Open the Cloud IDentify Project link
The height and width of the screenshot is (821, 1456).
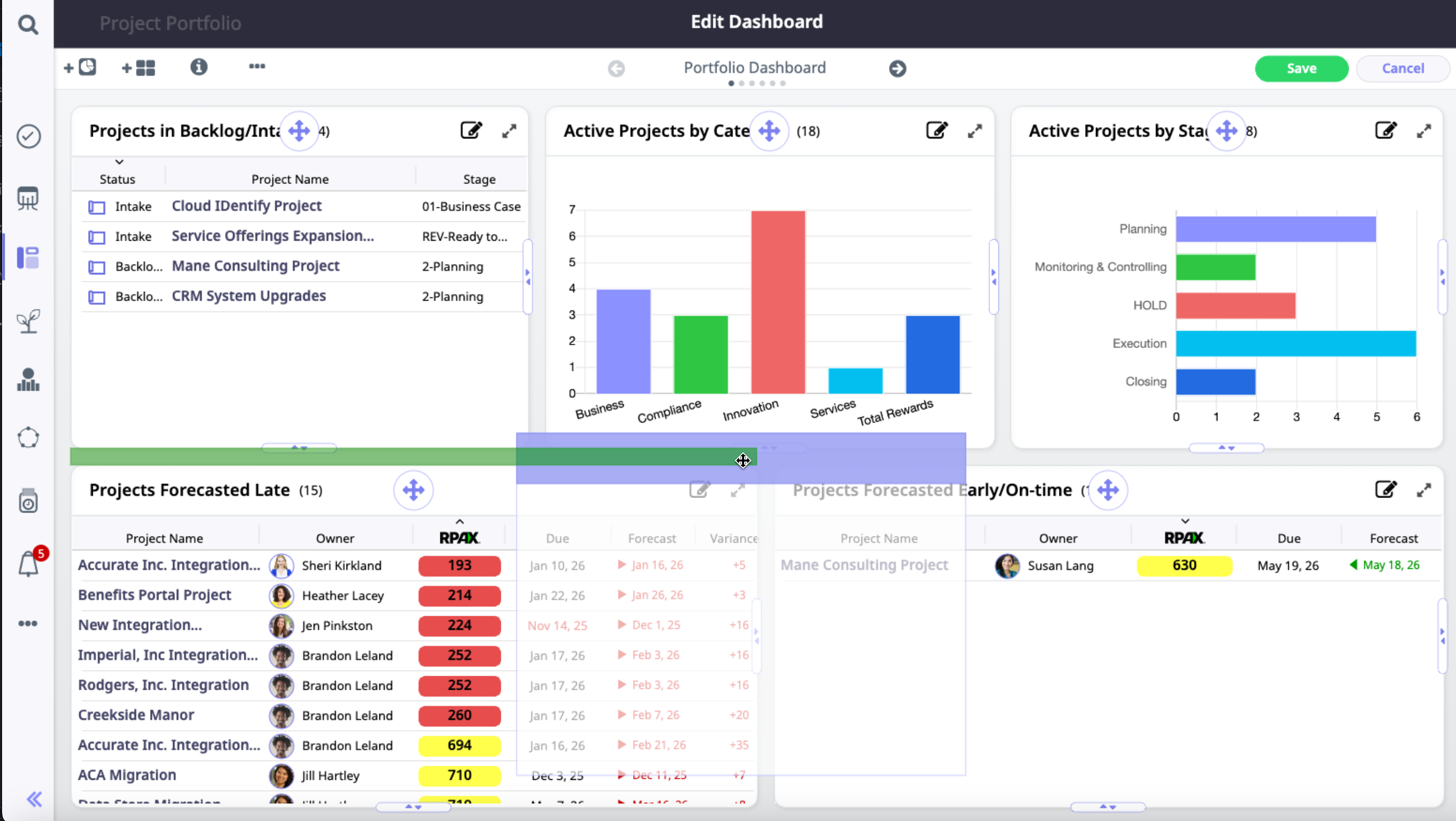coord(246,206)
